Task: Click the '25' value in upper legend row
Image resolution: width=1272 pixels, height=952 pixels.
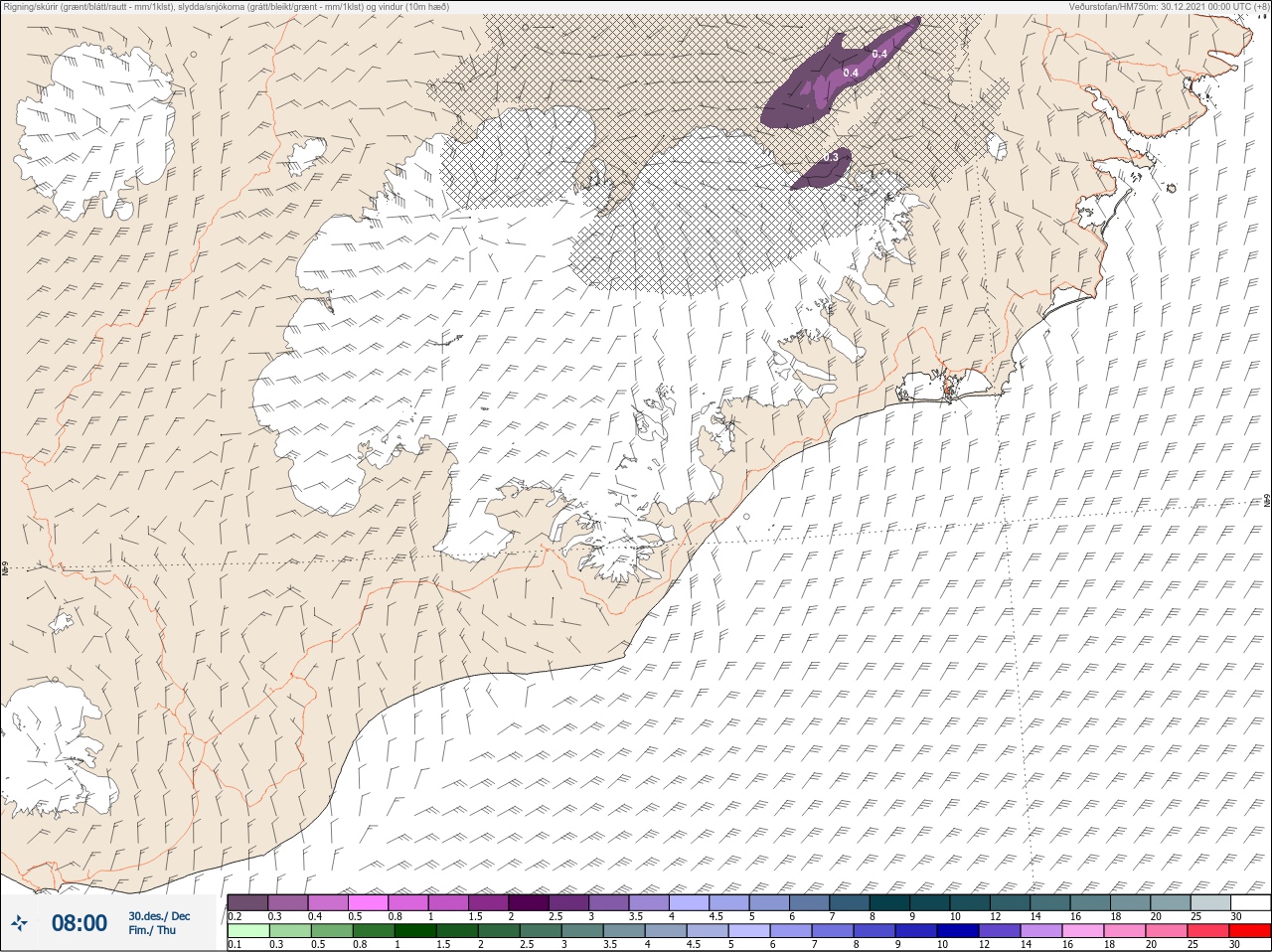Action: point(1195,916)
